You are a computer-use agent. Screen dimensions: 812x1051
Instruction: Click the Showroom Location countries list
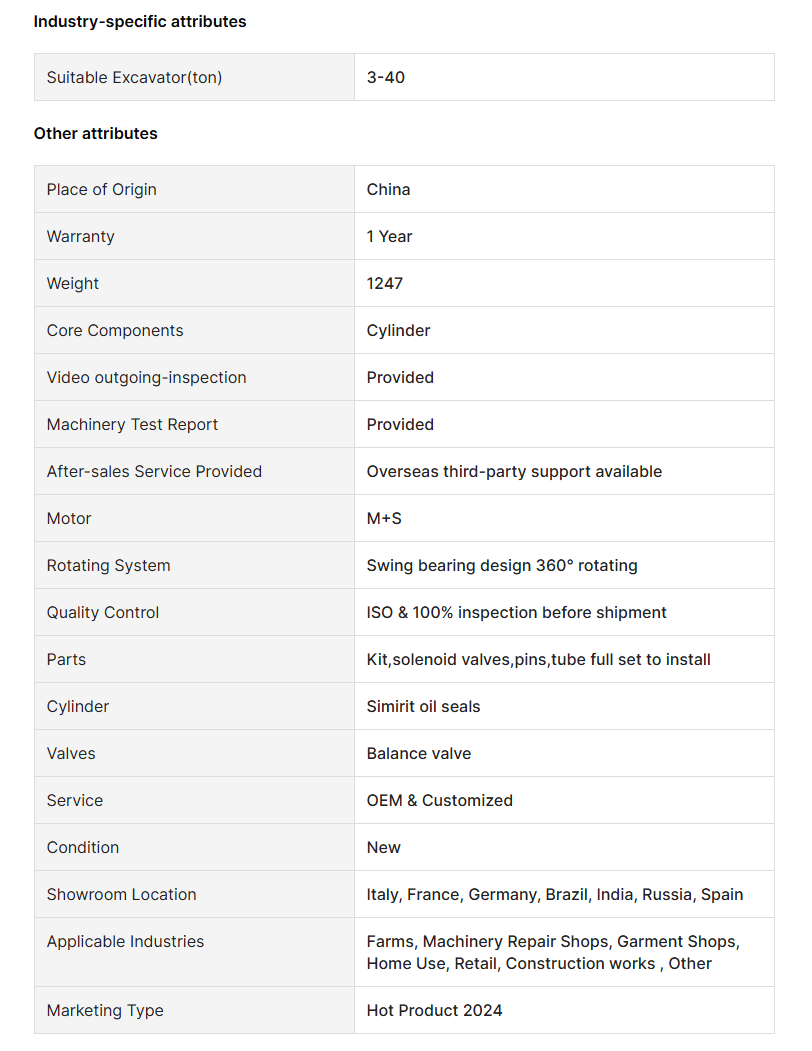[555, 894]
